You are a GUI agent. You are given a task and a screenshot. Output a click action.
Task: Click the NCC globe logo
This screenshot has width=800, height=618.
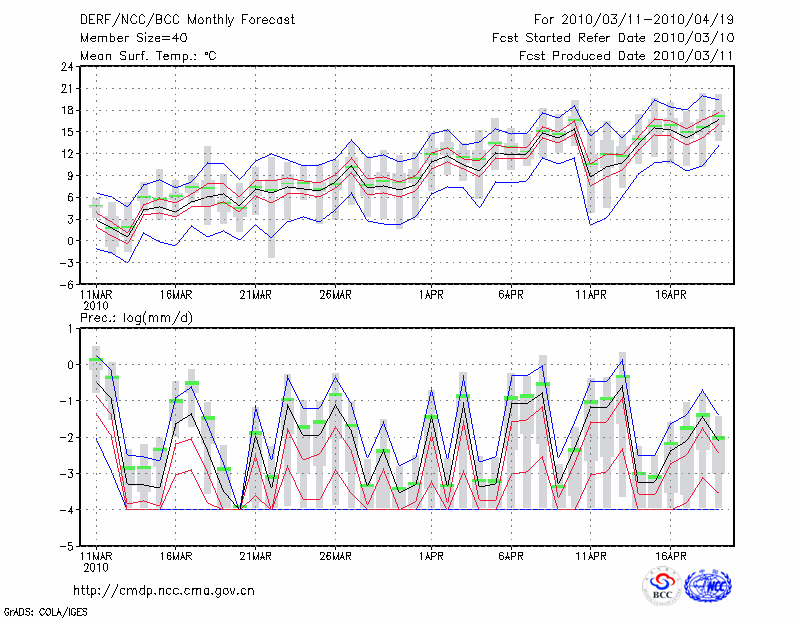(x=707, y=587)
